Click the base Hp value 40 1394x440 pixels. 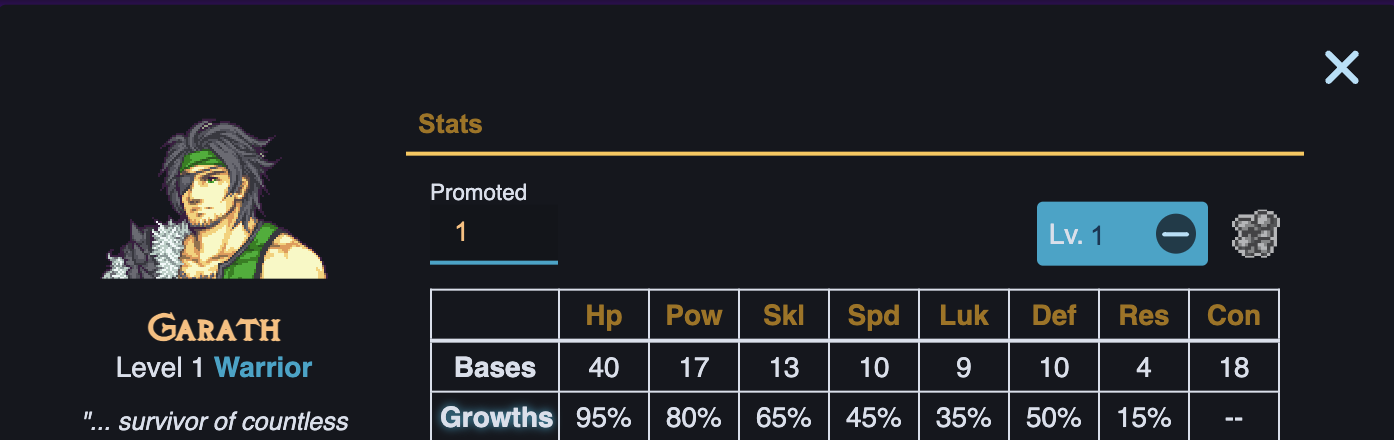(x=604, y=367)
